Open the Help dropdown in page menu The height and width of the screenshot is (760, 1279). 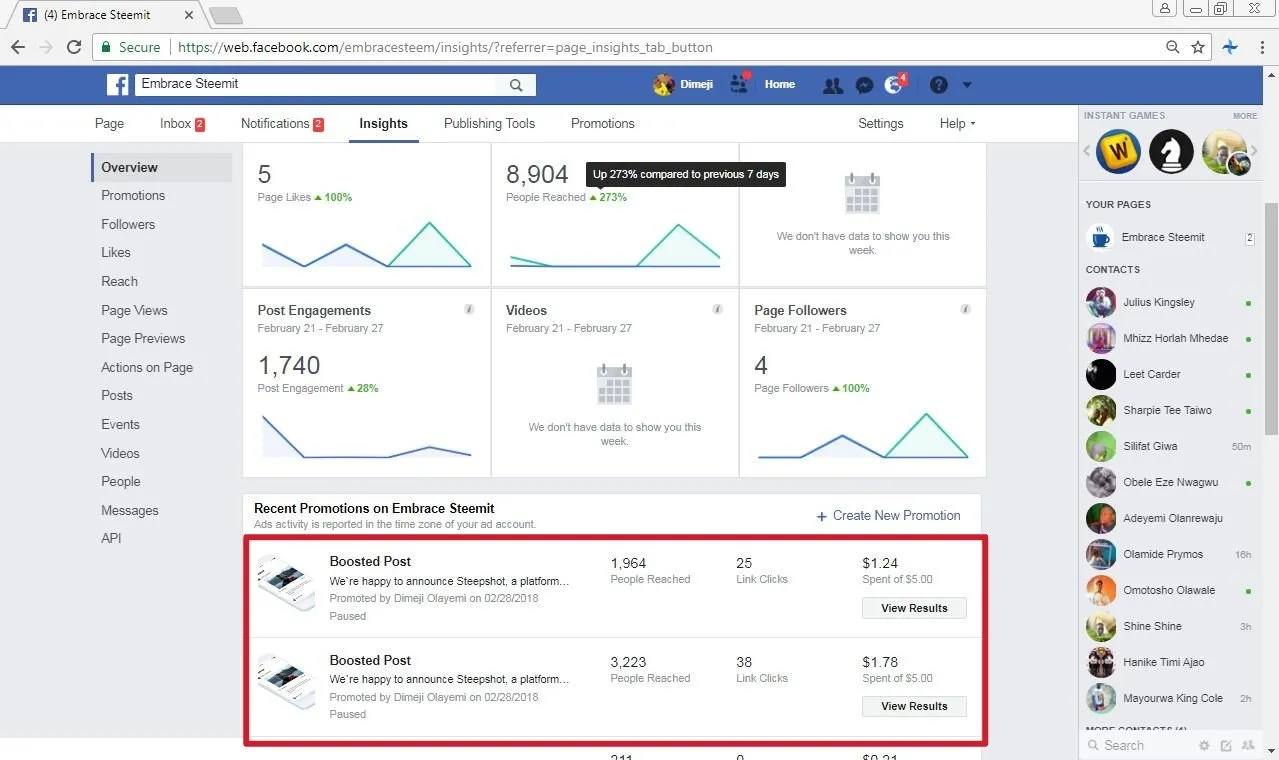(x=957, y=124)
